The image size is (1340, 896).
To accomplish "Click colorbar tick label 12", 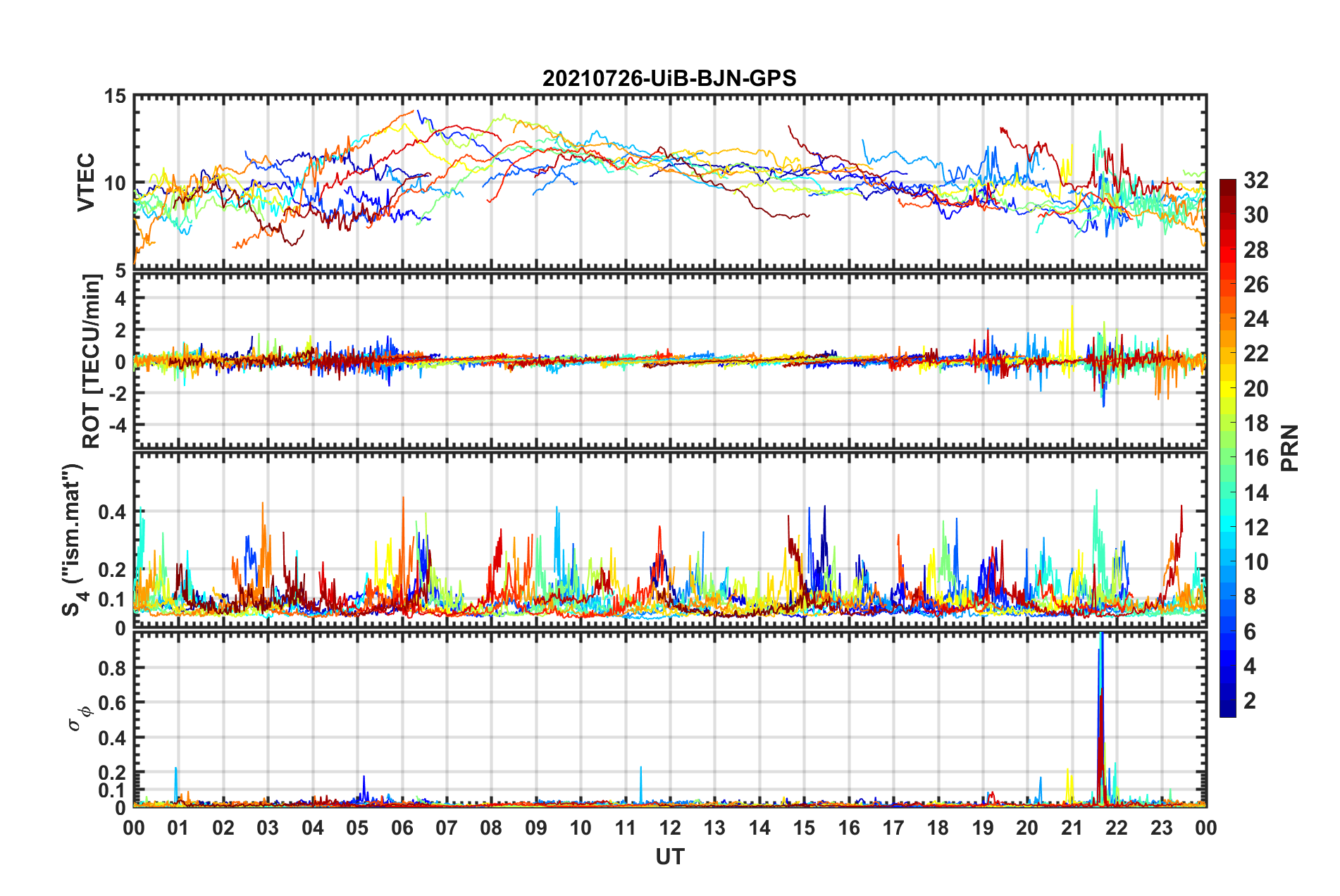I will coord(1255,528).
